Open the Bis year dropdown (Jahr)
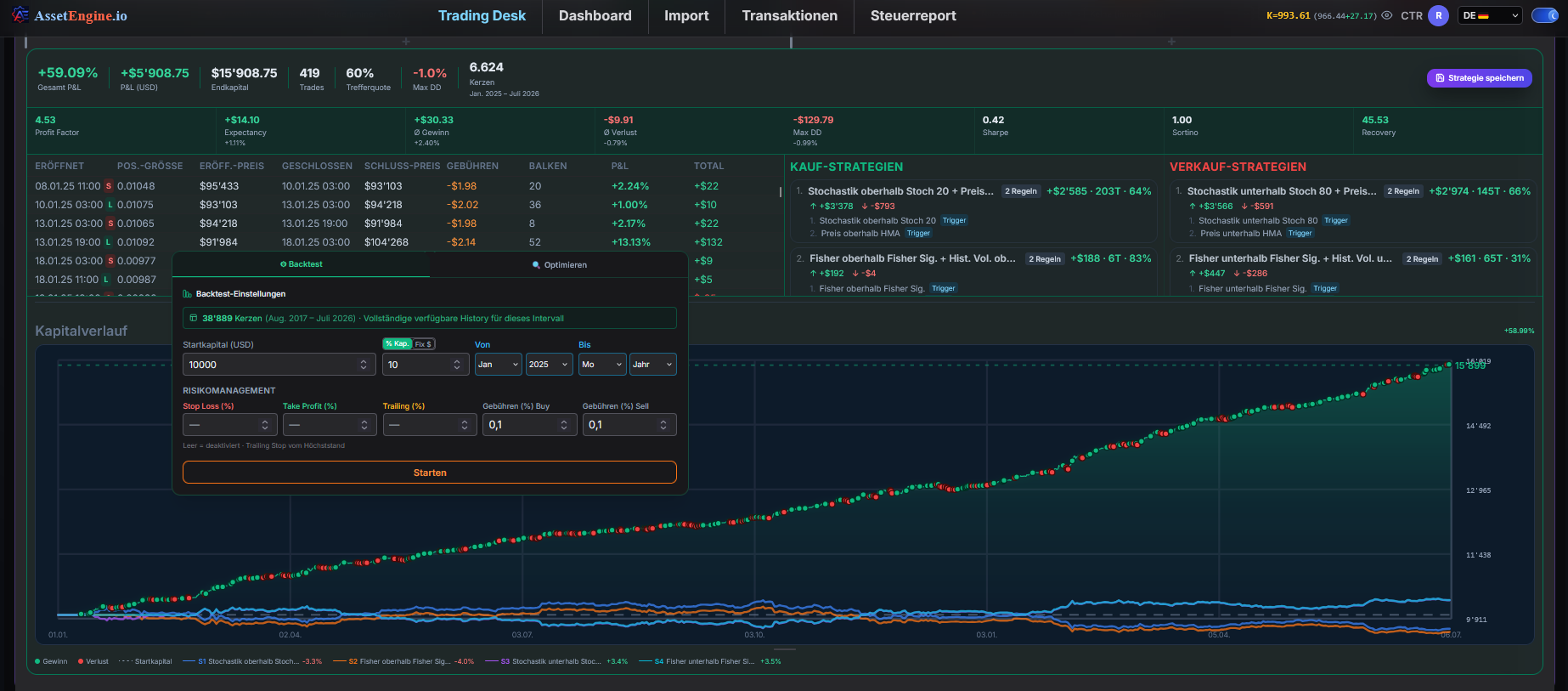The image size is (1568, 691). [652, 365]
